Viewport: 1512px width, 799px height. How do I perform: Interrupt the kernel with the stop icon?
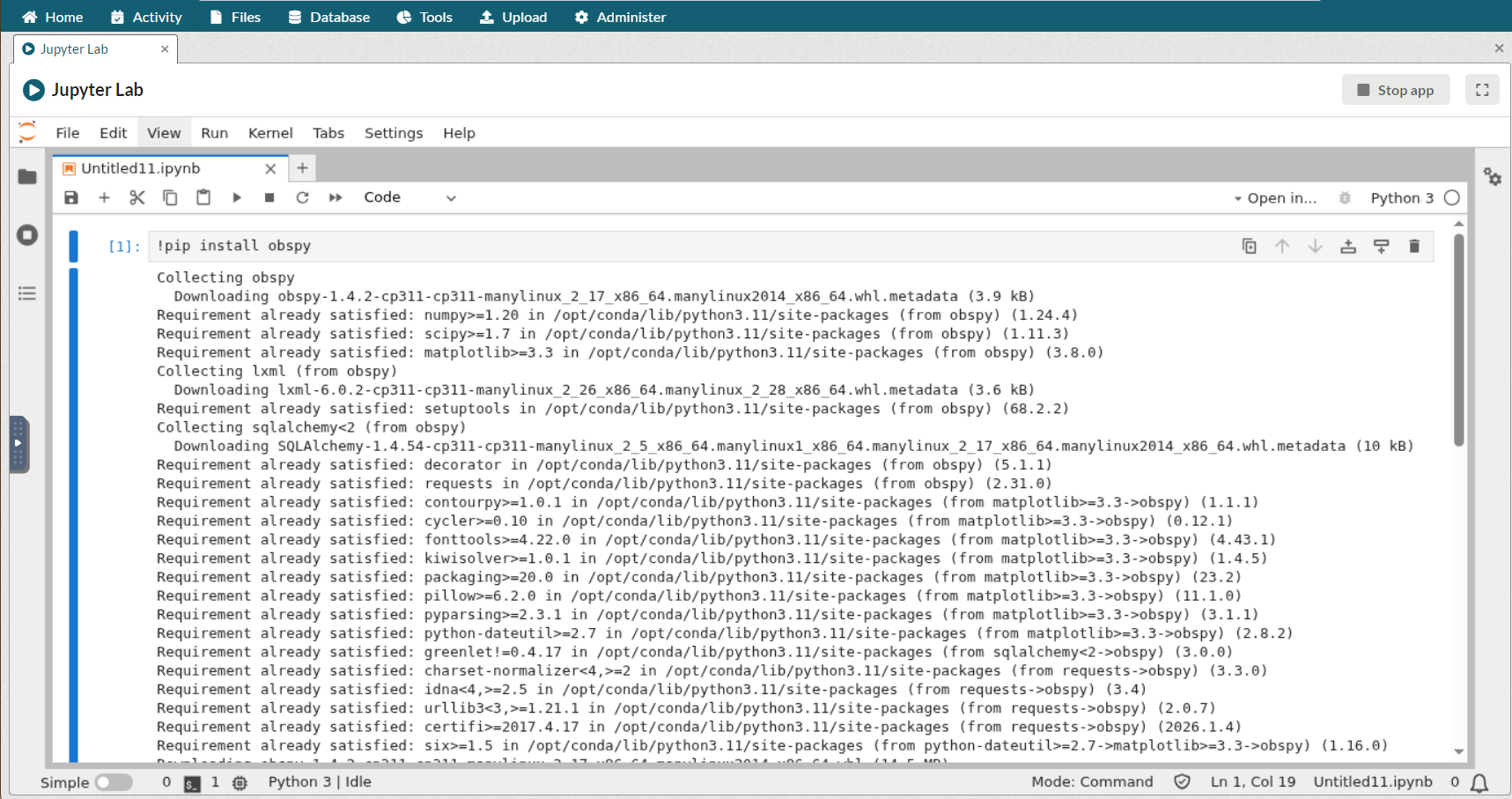269,197
